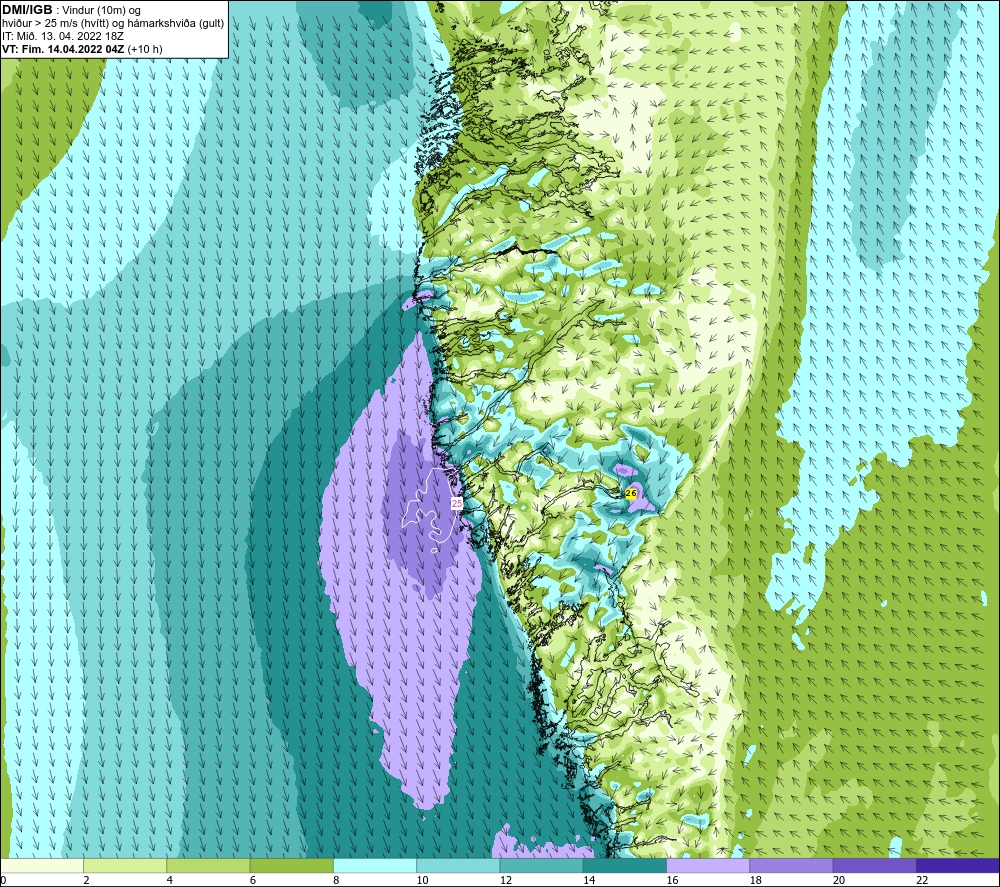
Task: Click the 'Vindur (10m) og' text
Action: click(x=101, y=11)
